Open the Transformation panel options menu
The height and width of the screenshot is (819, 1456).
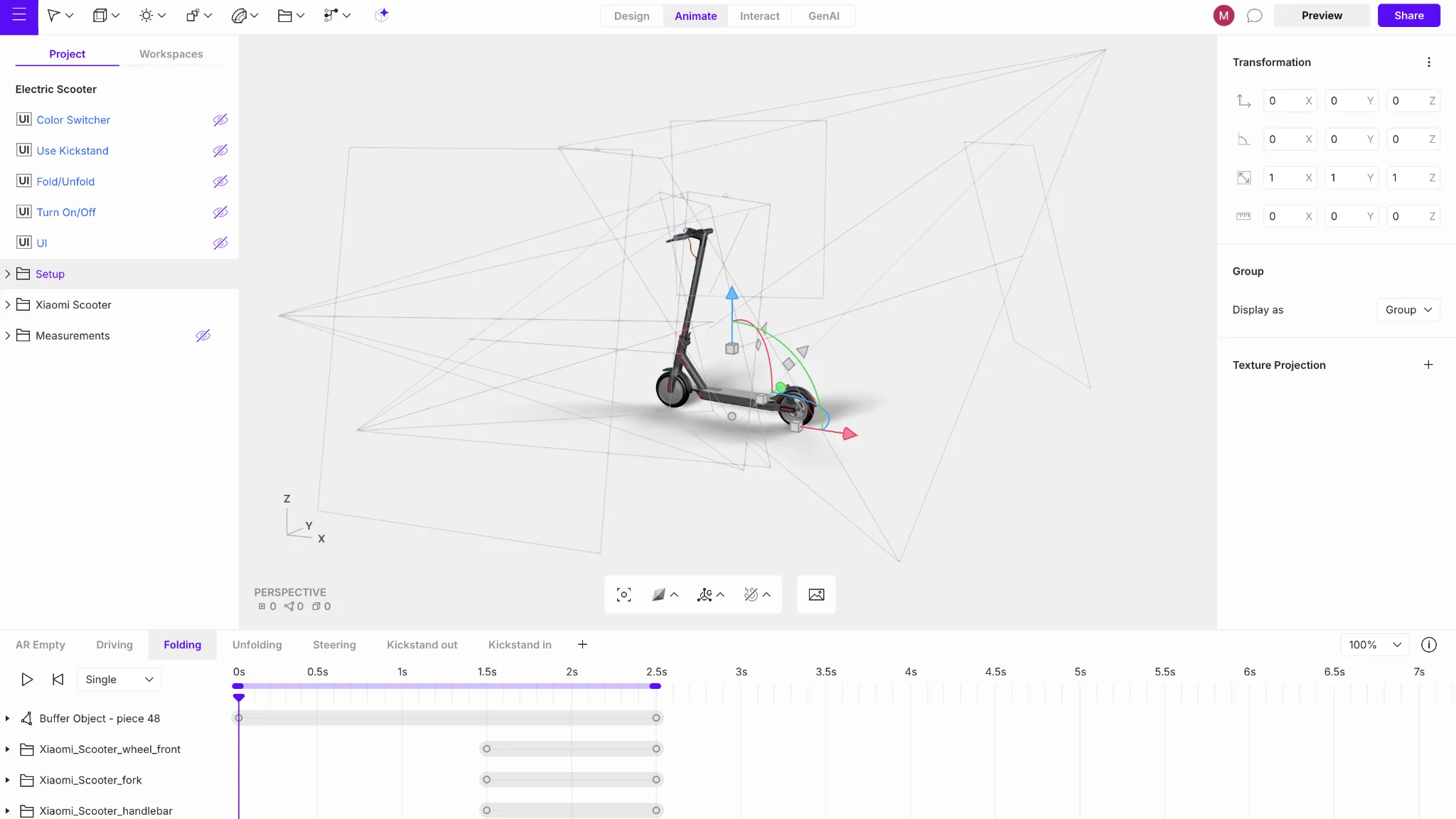[1428, 62]
